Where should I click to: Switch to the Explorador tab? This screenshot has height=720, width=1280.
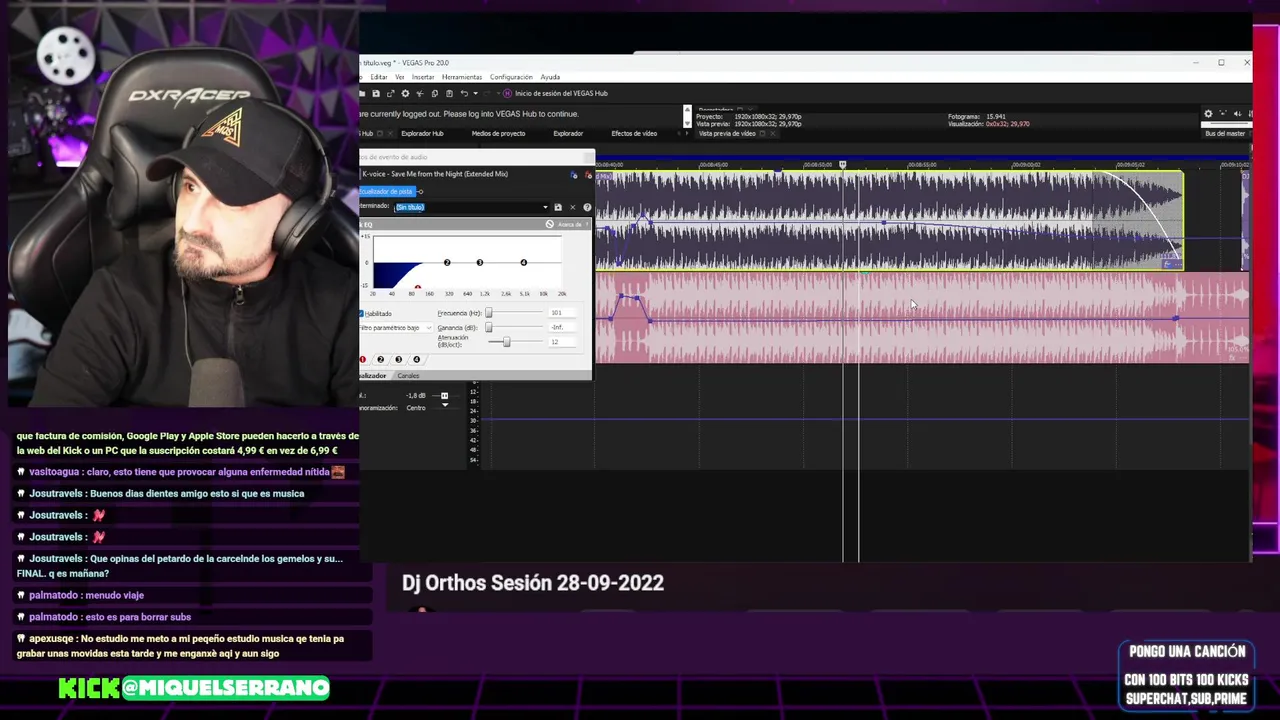(568, 133)
